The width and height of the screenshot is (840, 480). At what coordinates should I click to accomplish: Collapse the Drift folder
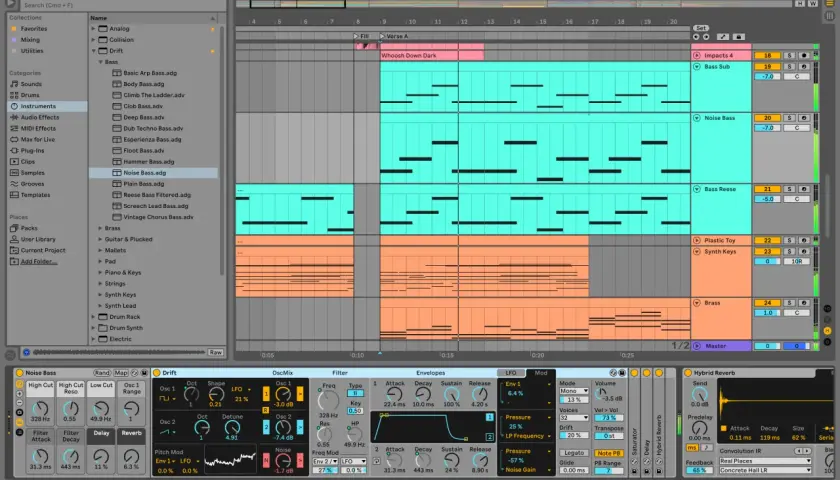(x=93, y=51)
